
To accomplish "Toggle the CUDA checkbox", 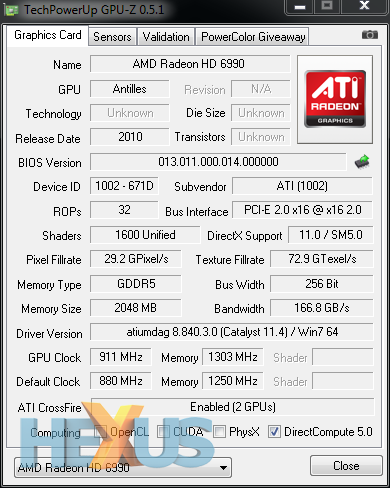I will tap(163, 432).
